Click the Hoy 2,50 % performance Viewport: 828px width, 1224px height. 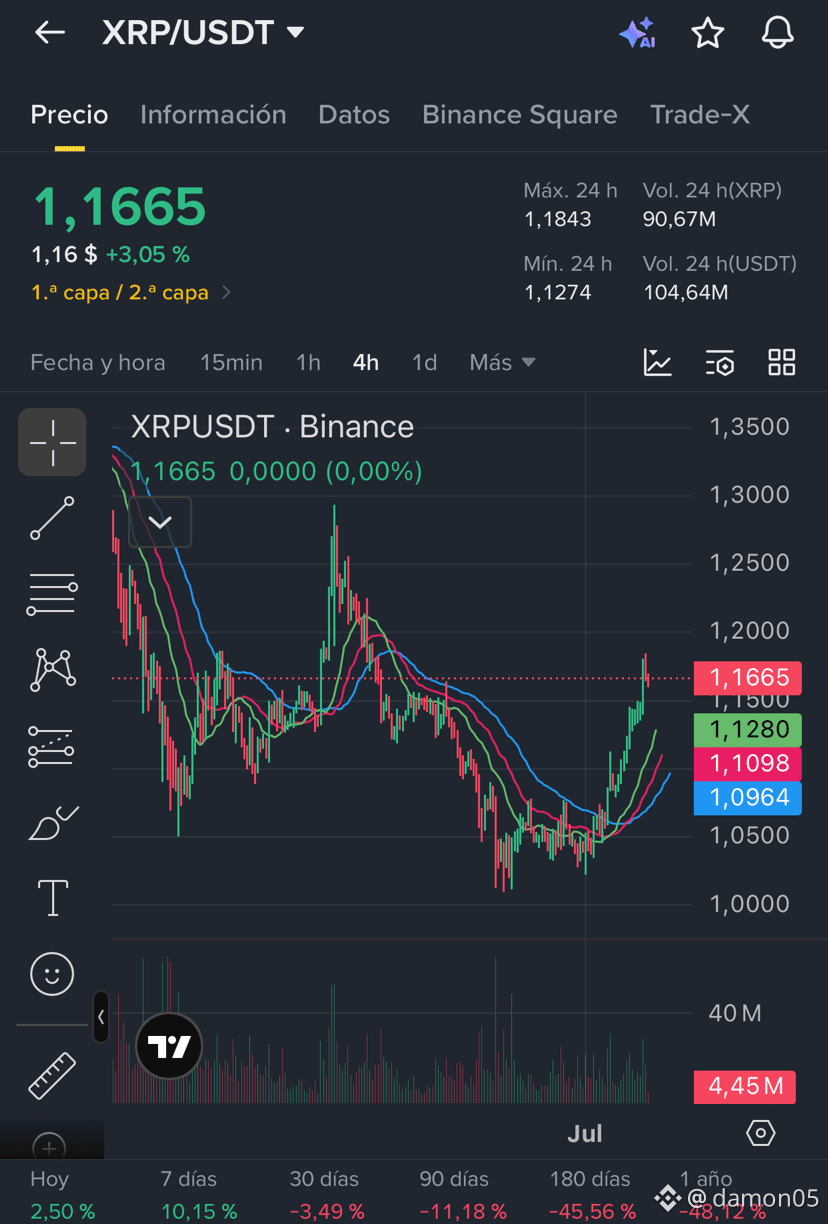tap(62, 1195)
